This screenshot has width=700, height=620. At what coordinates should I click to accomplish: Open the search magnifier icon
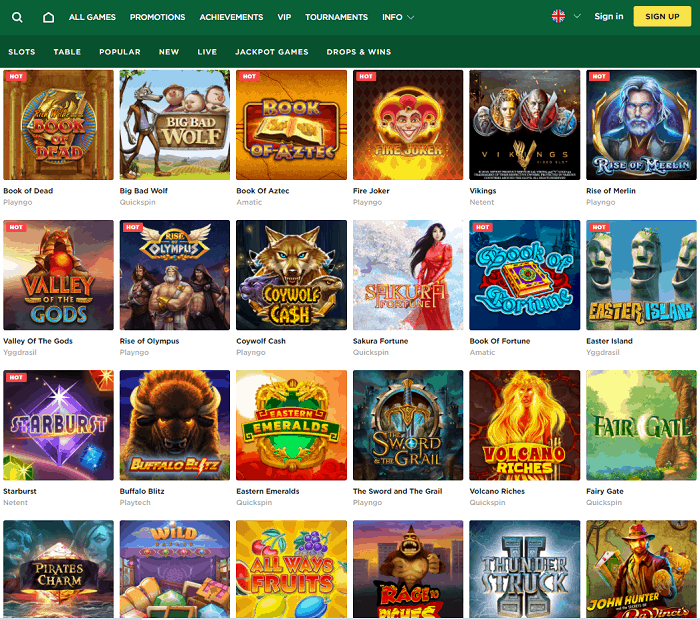coord(17,17)
